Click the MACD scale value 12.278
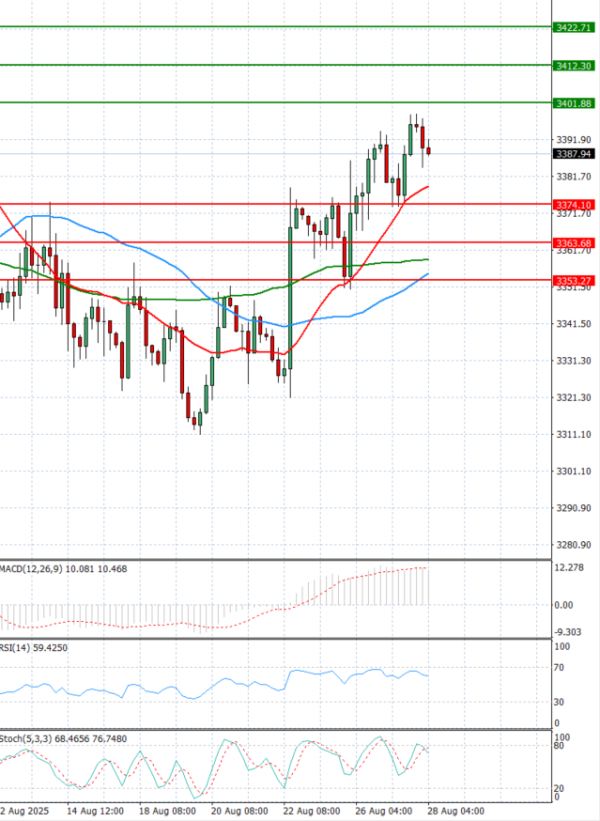This screenshot has width=600, height=821. coord(568,568)
